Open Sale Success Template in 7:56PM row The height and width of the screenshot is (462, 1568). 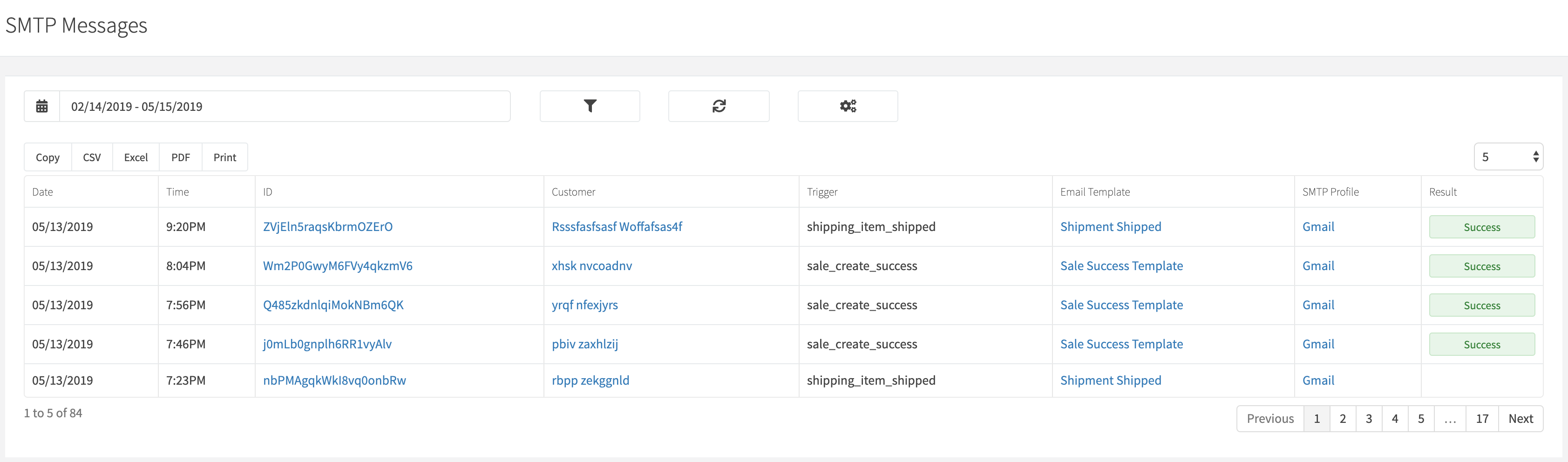point(1121,305)
